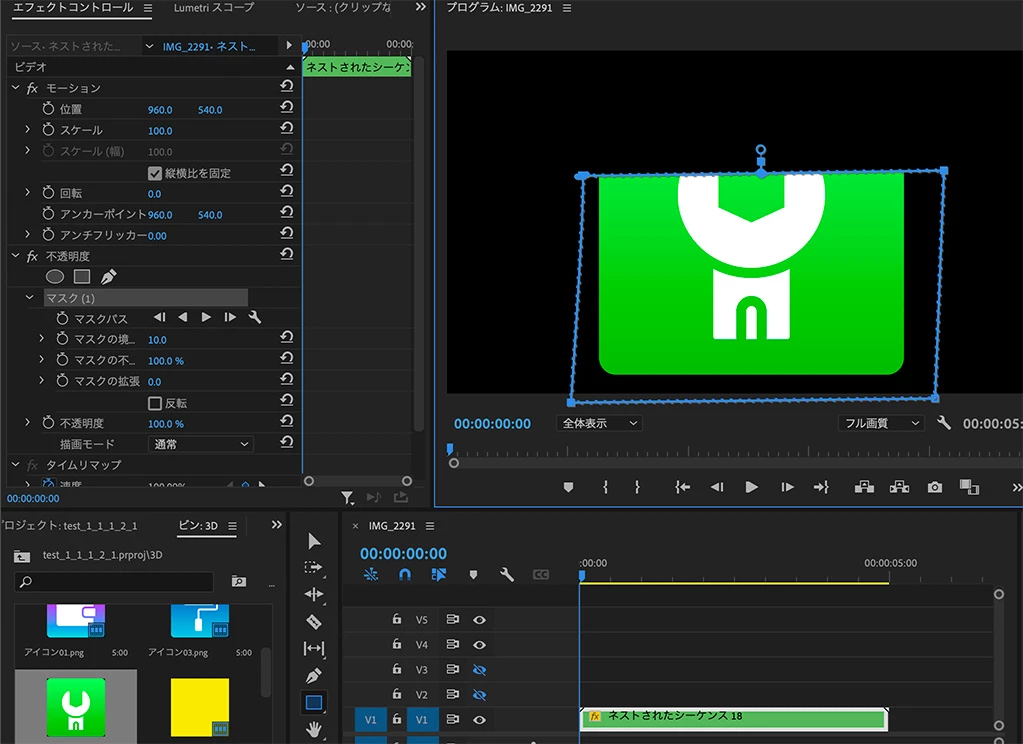Toggle the timeline snap magnet icon
Image resolution: width=1023 pixels, height=744 pixels.
point(405,575)
